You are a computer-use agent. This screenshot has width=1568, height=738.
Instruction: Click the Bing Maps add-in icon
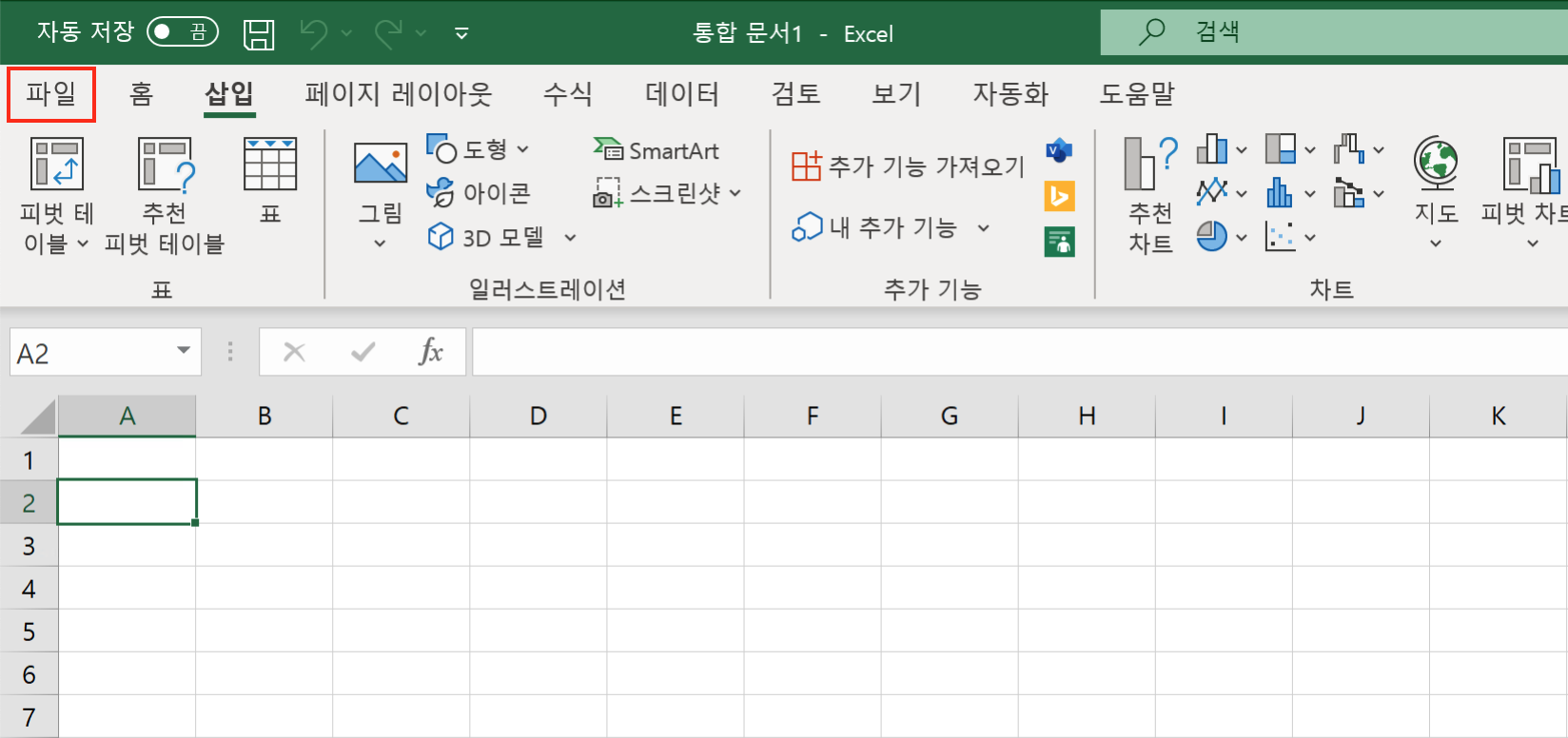click(1059, 196)
